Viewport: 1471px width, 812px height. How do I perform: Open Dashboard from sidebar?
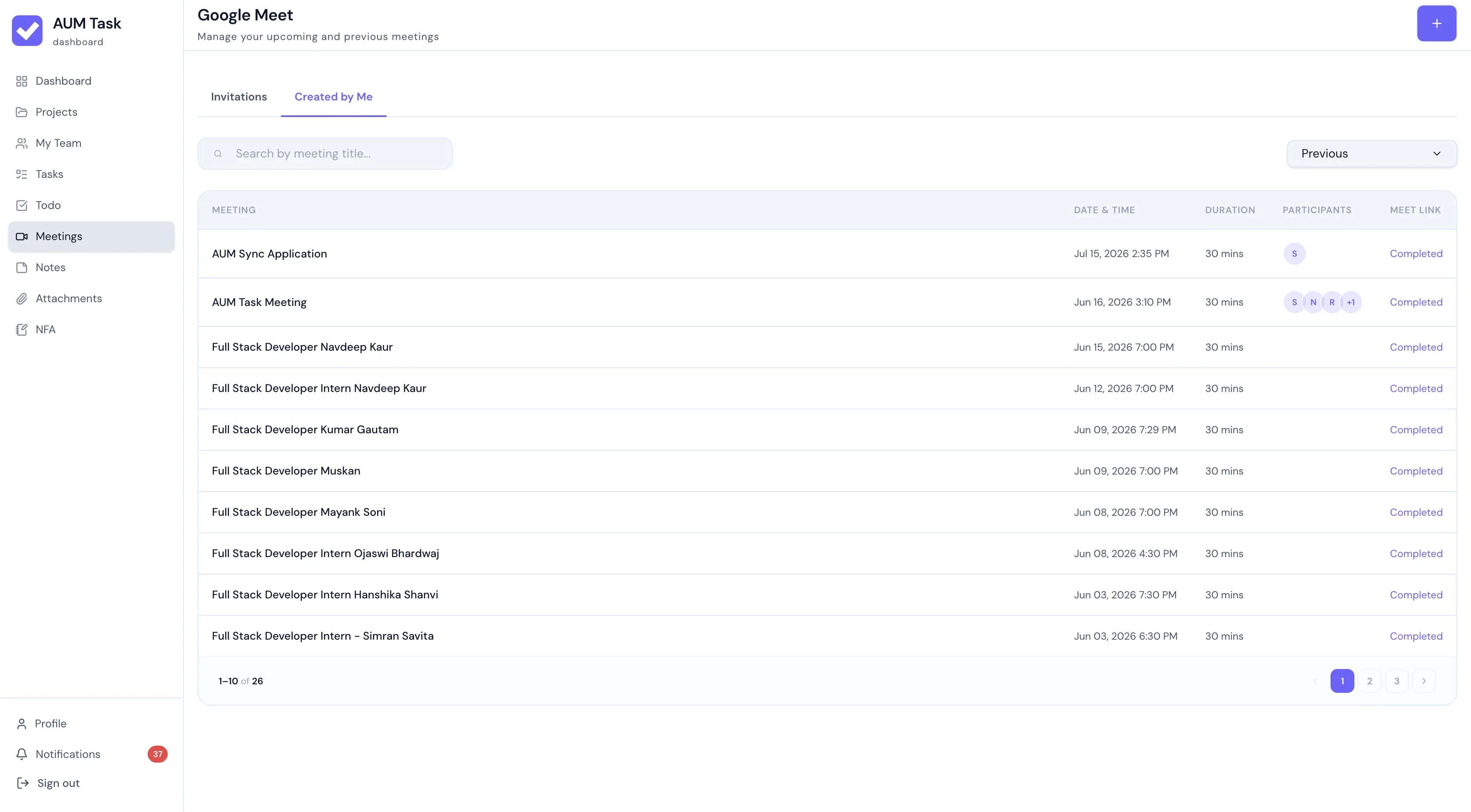(92, 81)
